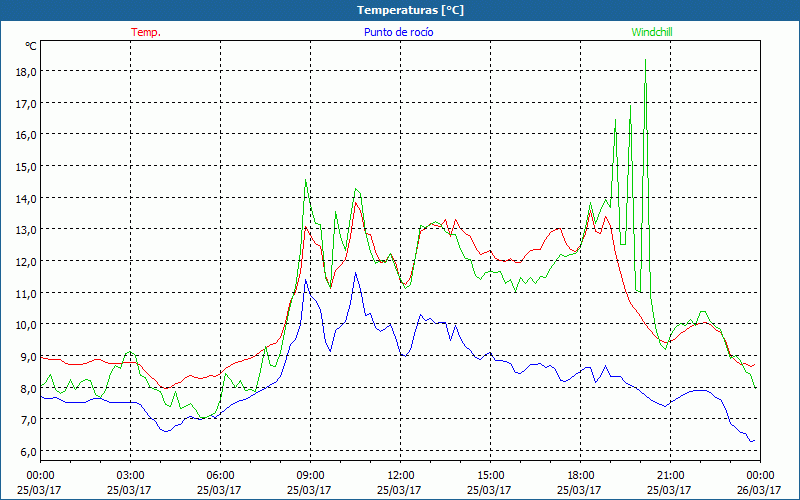
Task: Click the 'Temperaturas [°C]' chart title
Action: click(x=410, y=10)
